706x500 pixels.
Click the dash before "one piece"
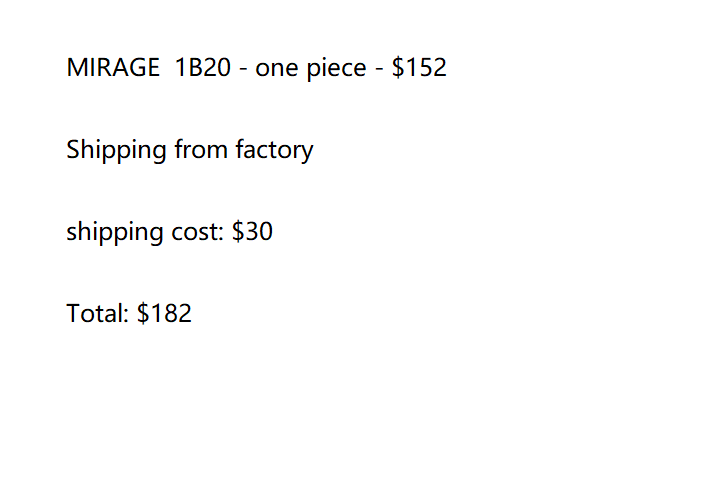click(x=245, y=70)
